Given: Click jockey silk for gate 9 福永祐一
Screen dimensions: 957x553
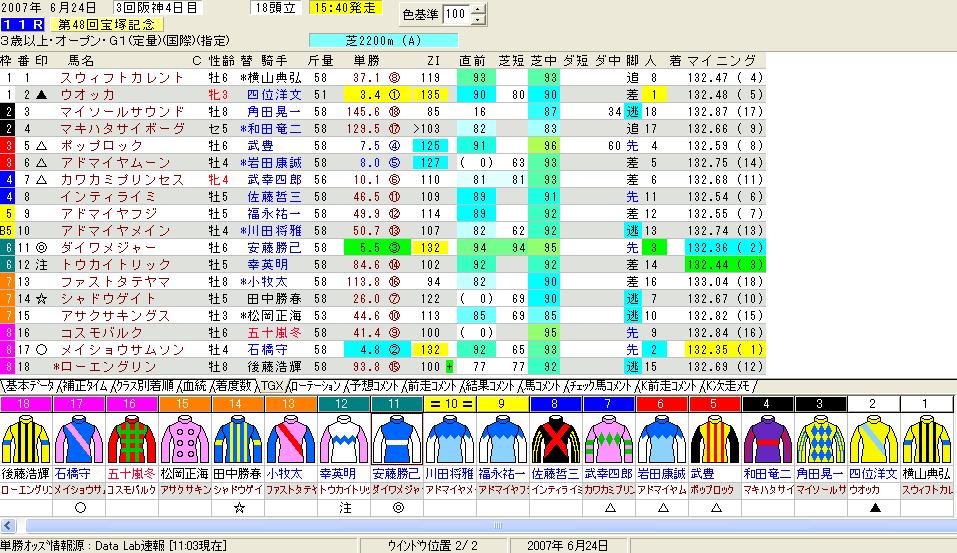Looking at the screenshot, I should pos(504,439).
